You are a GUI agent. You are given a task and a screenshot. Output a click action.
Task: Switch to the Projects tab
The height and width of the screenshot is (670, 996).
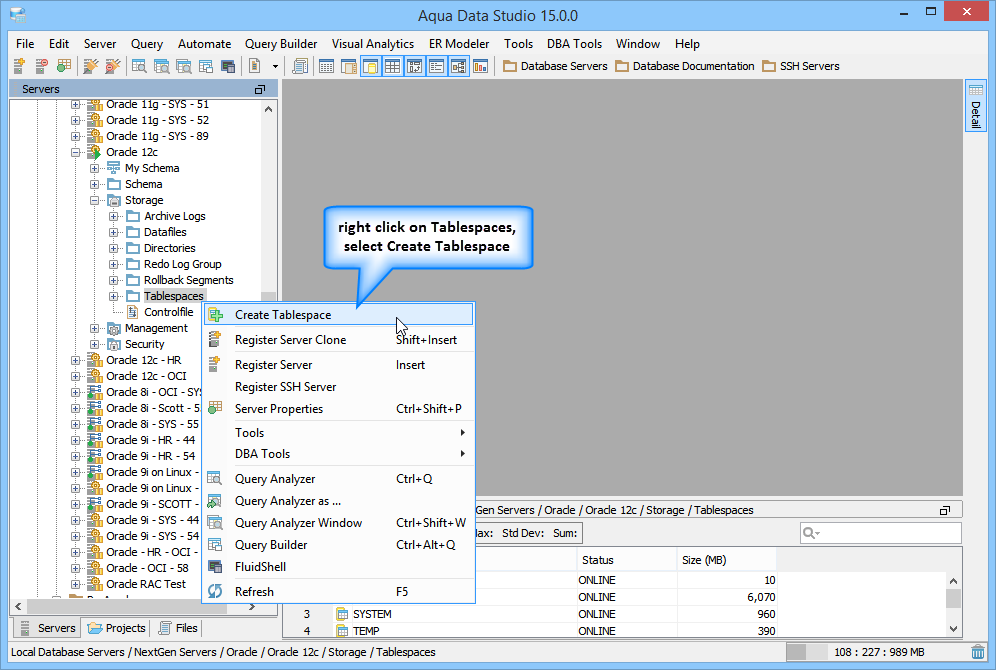pyautogui.click(x=116, y=628)
